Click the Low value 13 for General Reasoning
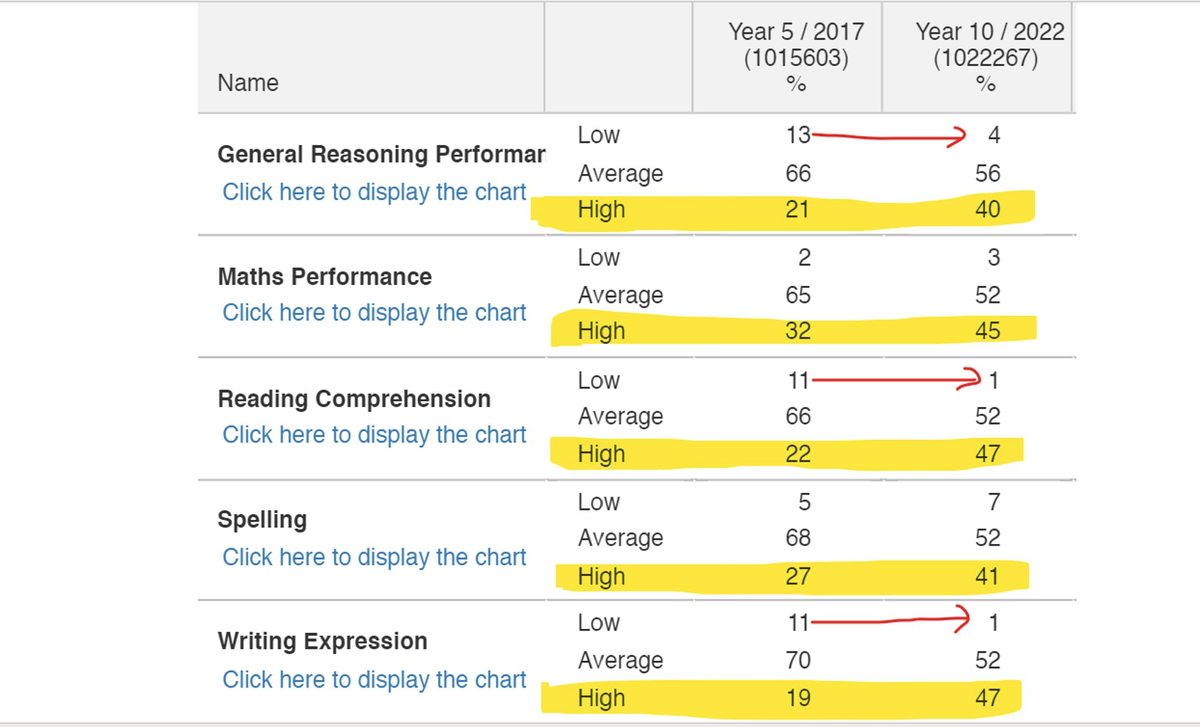The height and width of the screenshot is (727, 1200). [798, 135]
